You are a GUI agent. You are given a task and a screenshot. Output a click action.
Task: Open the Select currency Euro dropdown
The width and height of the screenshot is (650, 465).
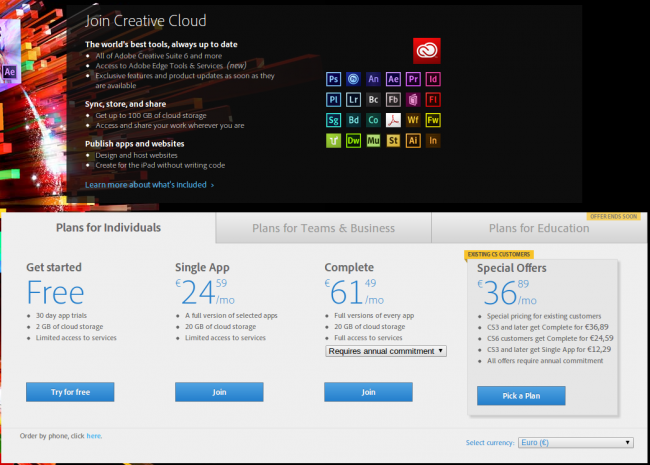pos(575,443)
